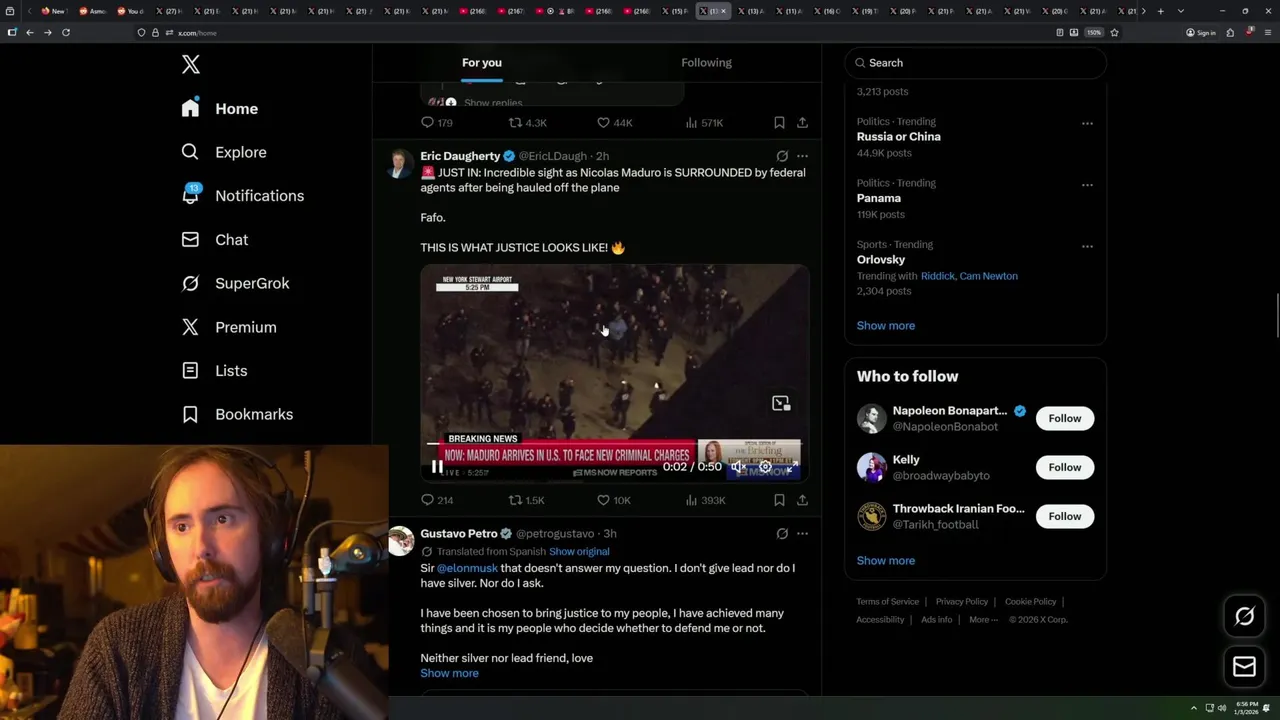Screen dimensions: 1280x720
Task: Open Terms of Service link
Action: click(x=887, y=602)
